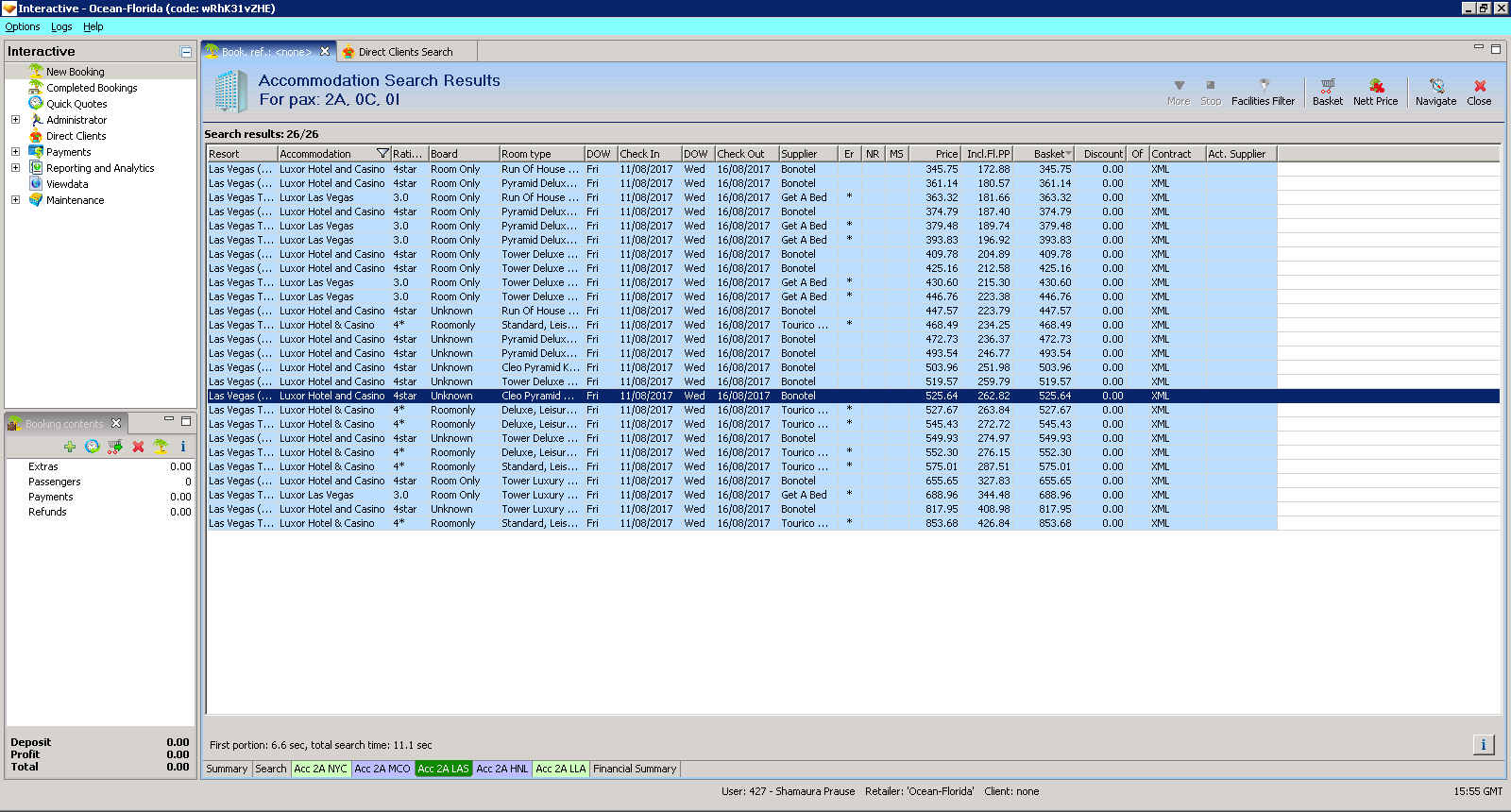The height and width of the screenshot is (812, 1511).
Task: Sort results by Resort column header
Action: [242, 154]
